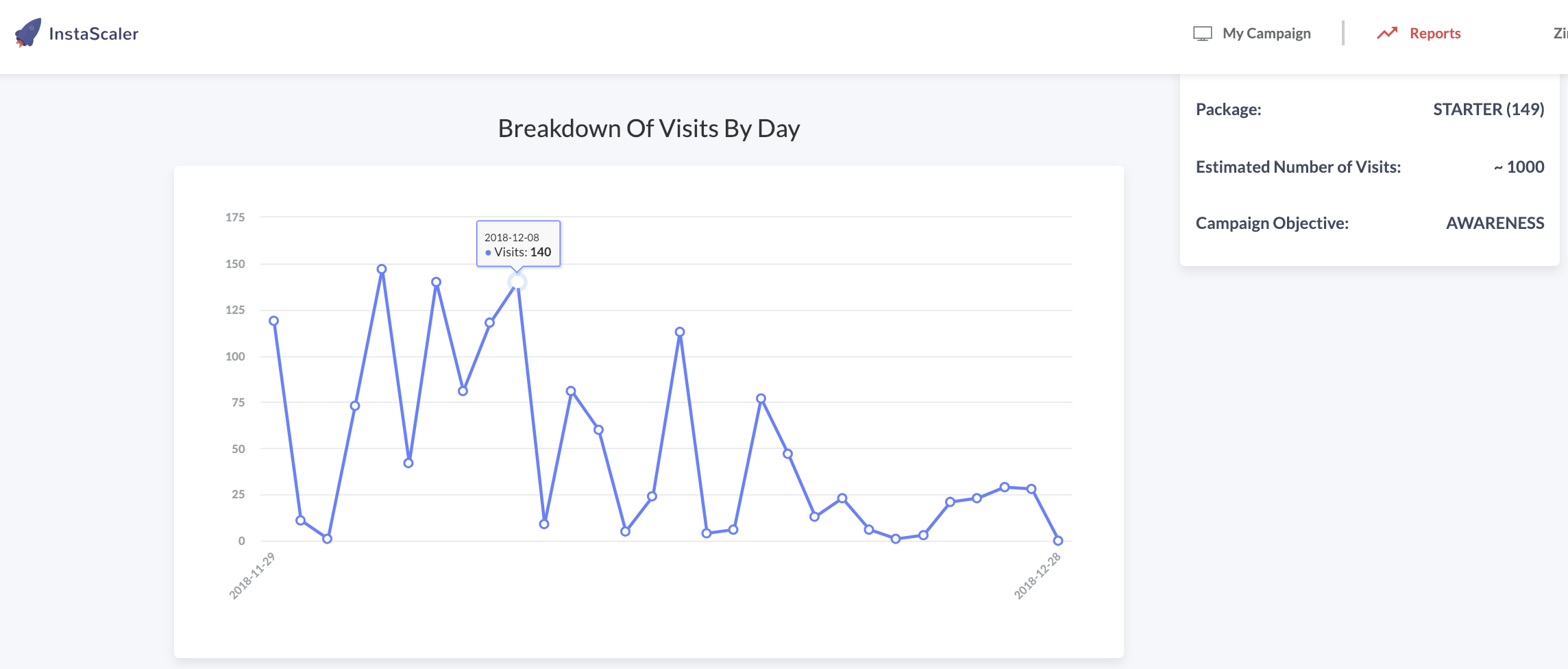
Task: Open the Reports navigation item
Action: (1434, 32)
